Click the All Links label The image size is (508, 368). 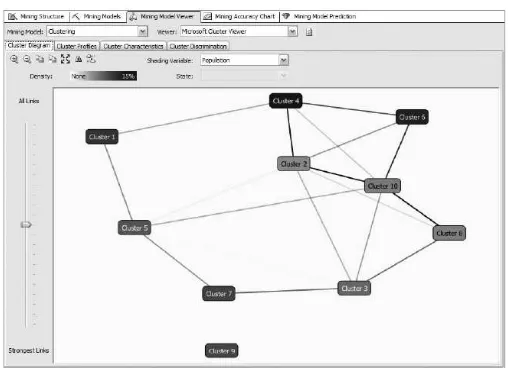click(x=29, y=101)
